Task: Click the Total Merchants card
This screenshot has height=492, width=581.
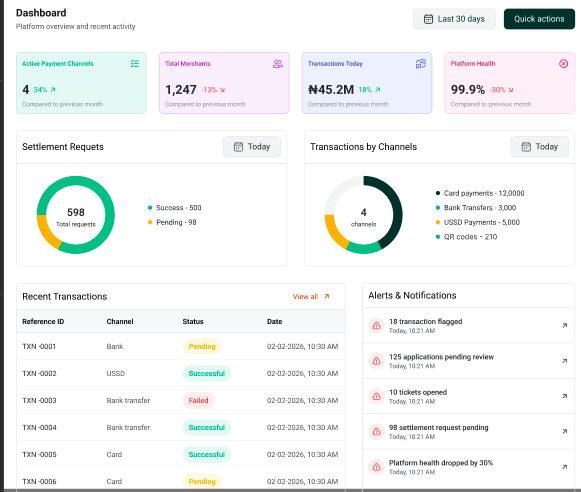Action: [224, 83]
